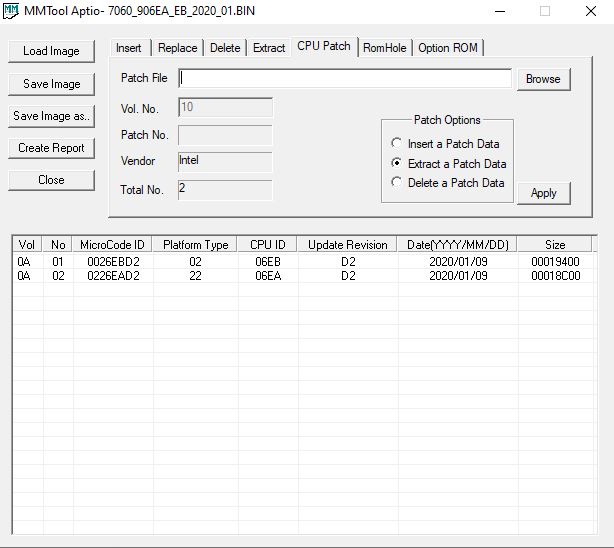
Task: Switch to the RomHole tab
Action: (x=385, y=48)
